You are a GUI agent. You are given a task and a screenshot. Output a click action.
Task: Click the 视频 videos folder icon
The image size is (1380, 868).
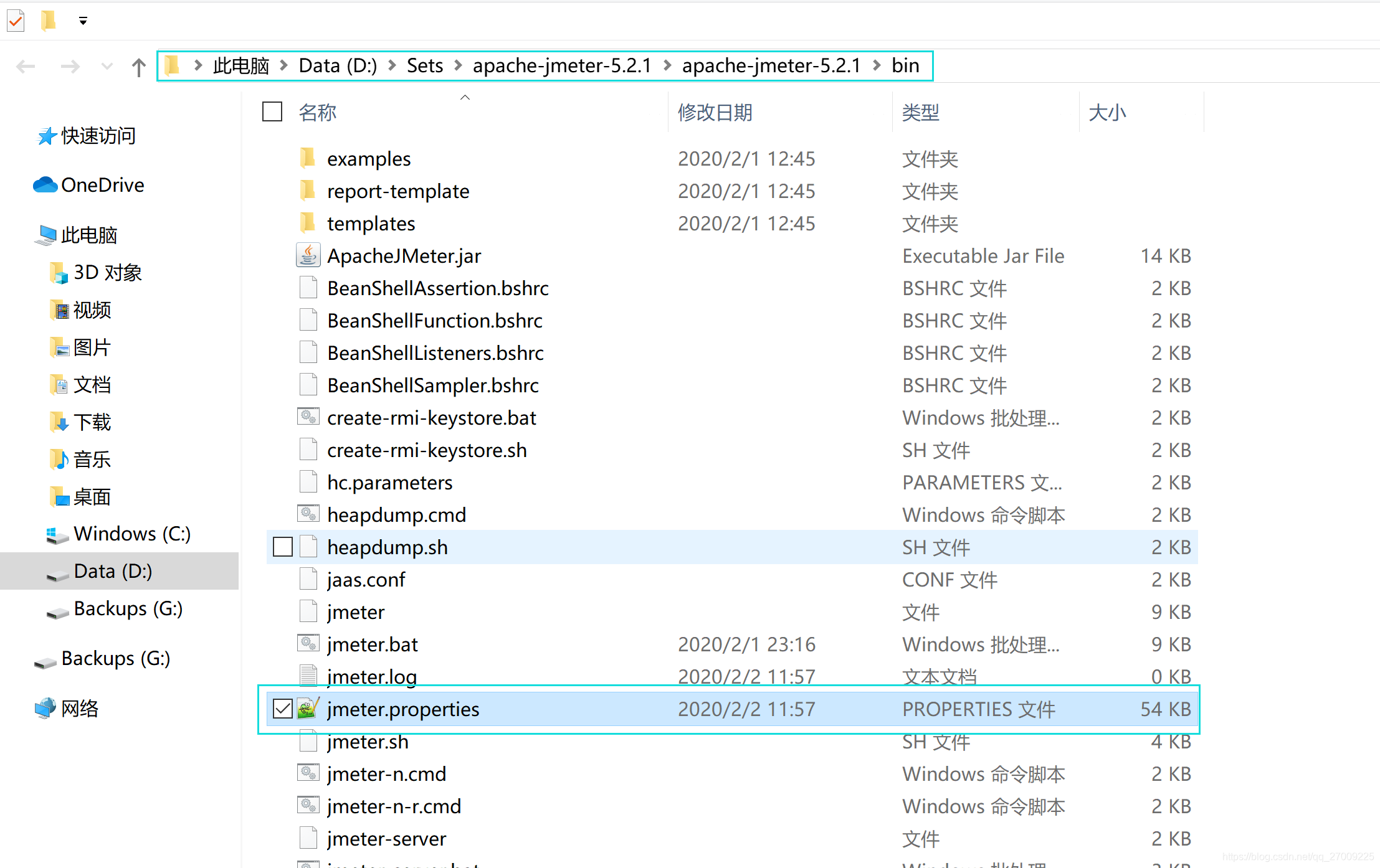point(59,310)
